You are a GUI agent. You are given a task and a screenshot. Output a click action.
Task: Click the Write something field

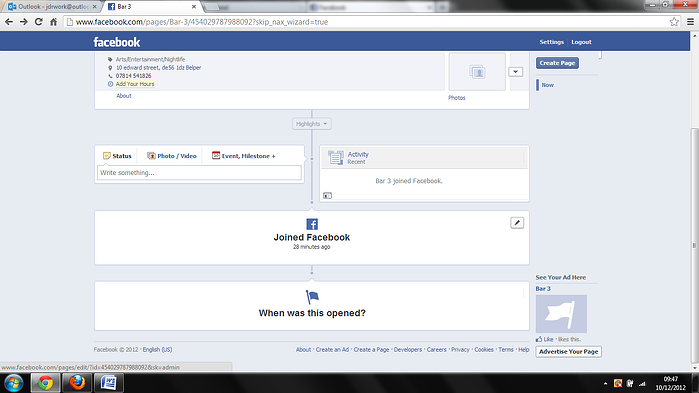point(199,172)
